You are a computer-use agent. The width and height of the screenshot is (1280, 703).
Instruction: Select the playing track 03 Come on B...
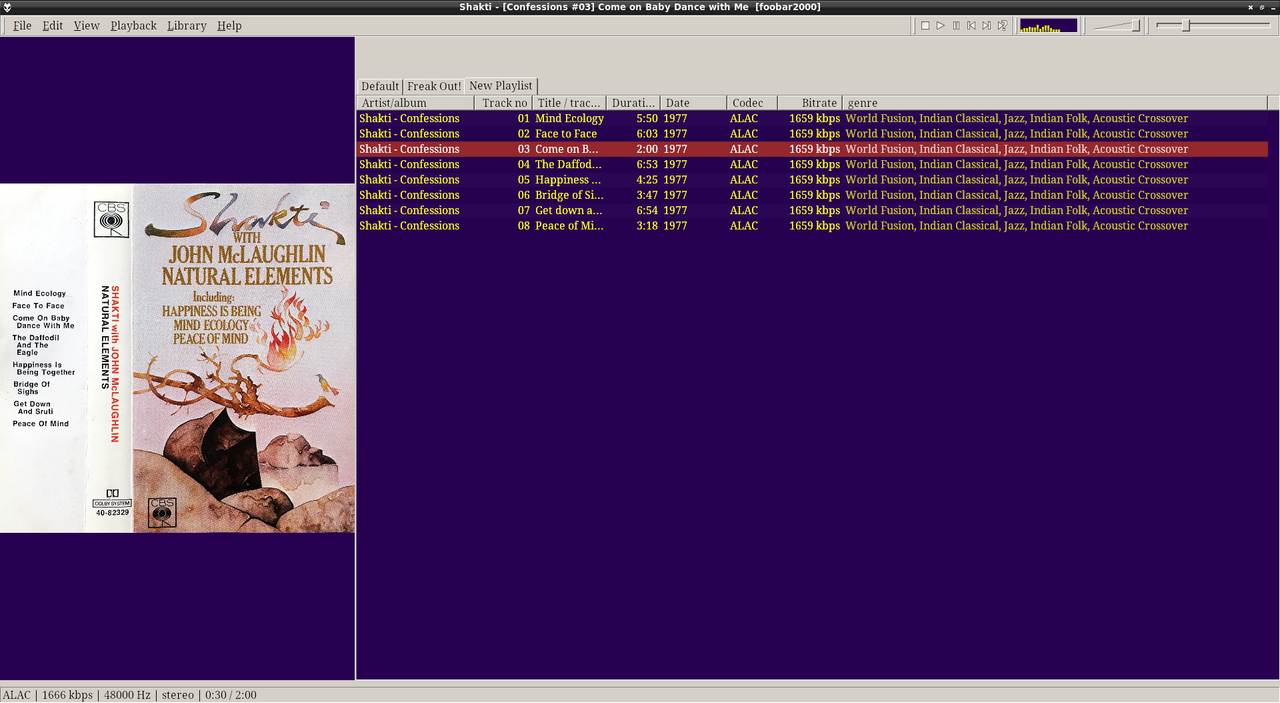coord(812,149)
